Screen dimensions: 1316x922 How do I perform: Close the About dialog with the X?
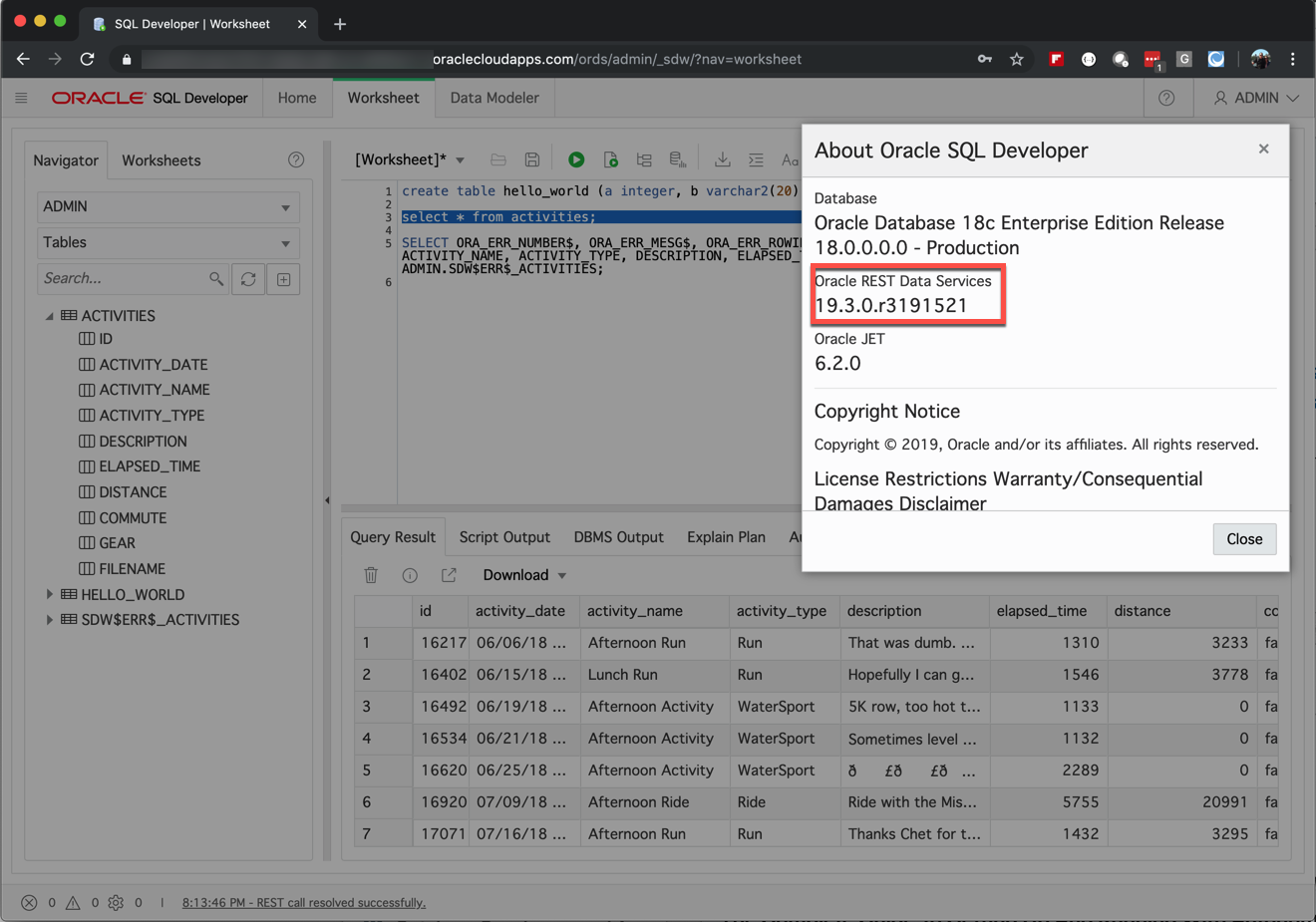pos(1263,150)
